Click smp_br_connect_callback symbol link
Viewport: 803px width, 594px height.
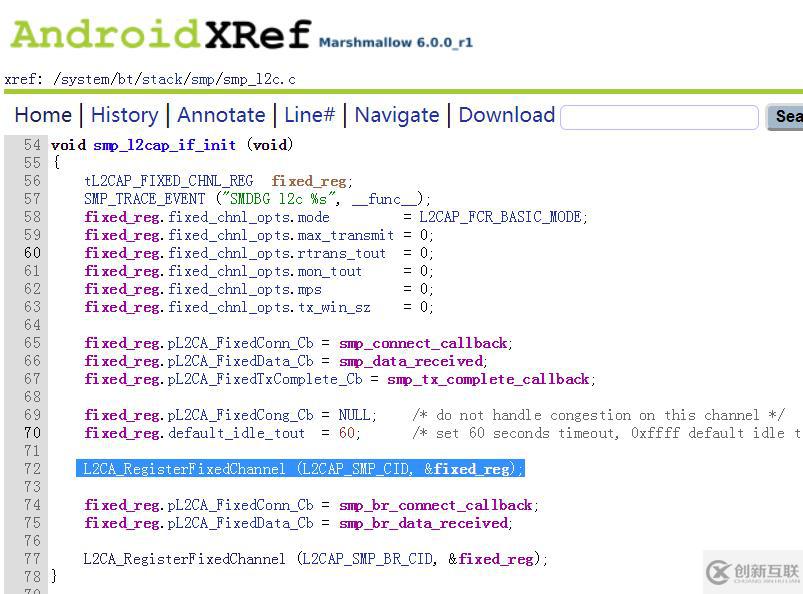pyautogui.click(x=435, y=505)
